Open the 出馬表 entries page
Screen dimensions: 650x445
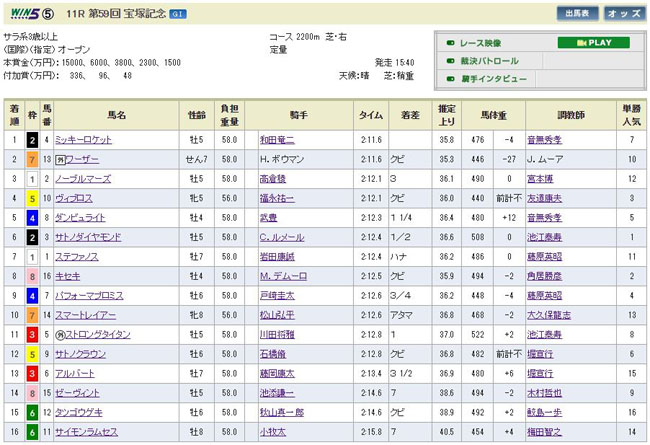pos(577,13)
